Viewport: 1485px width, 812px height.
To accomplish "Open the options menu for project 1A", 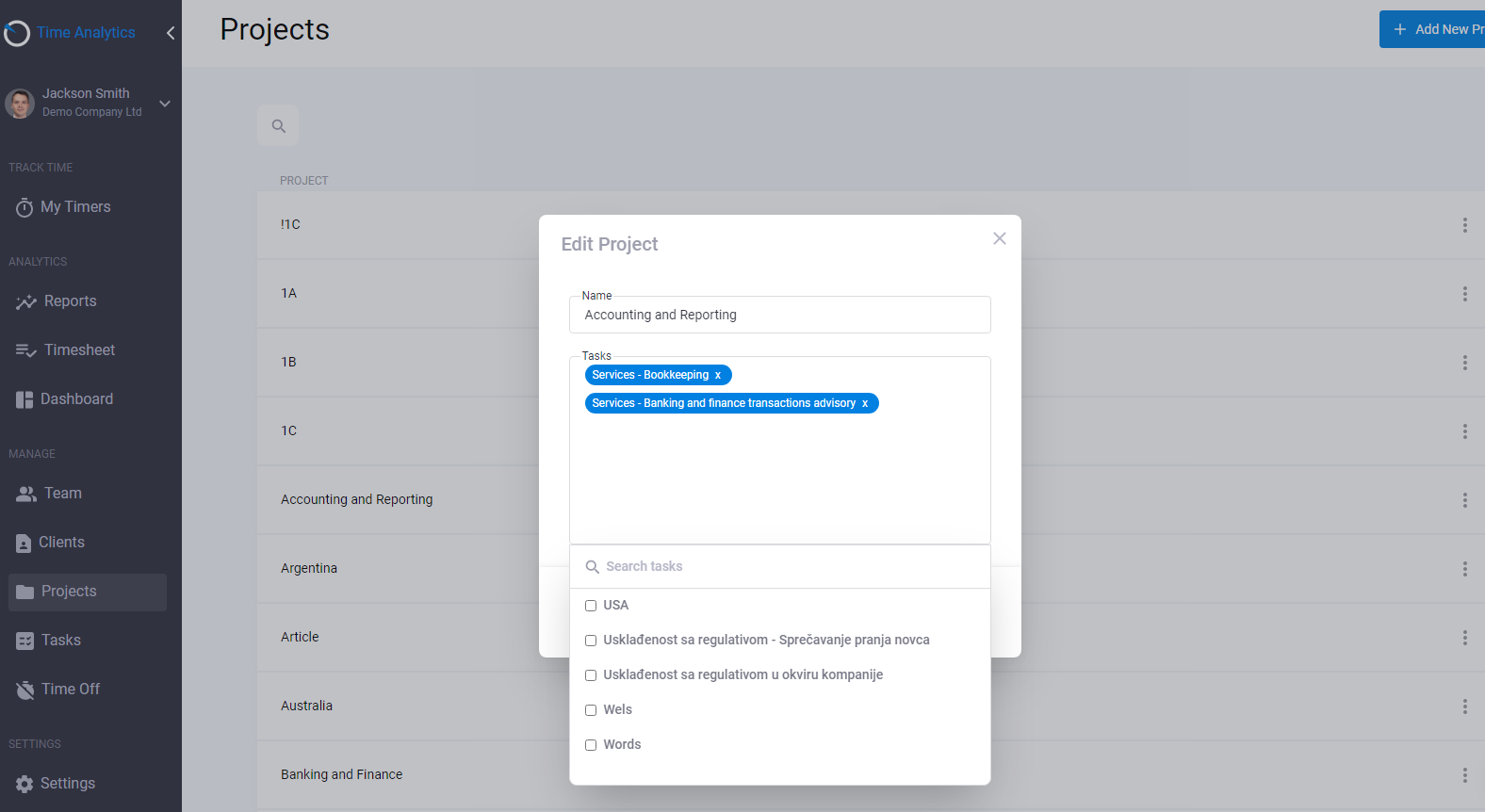I will coord(1464,294).
